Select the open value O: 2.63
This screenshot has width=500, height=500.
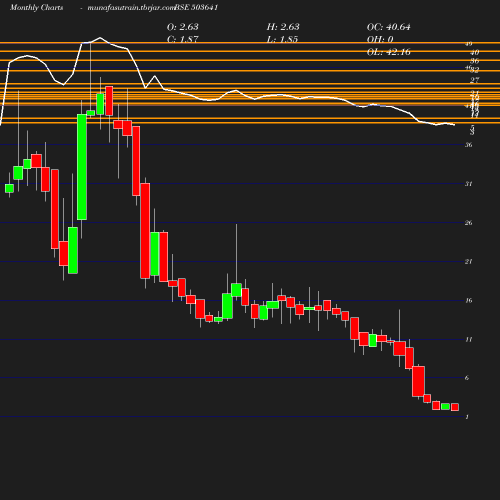click(183, 27)
